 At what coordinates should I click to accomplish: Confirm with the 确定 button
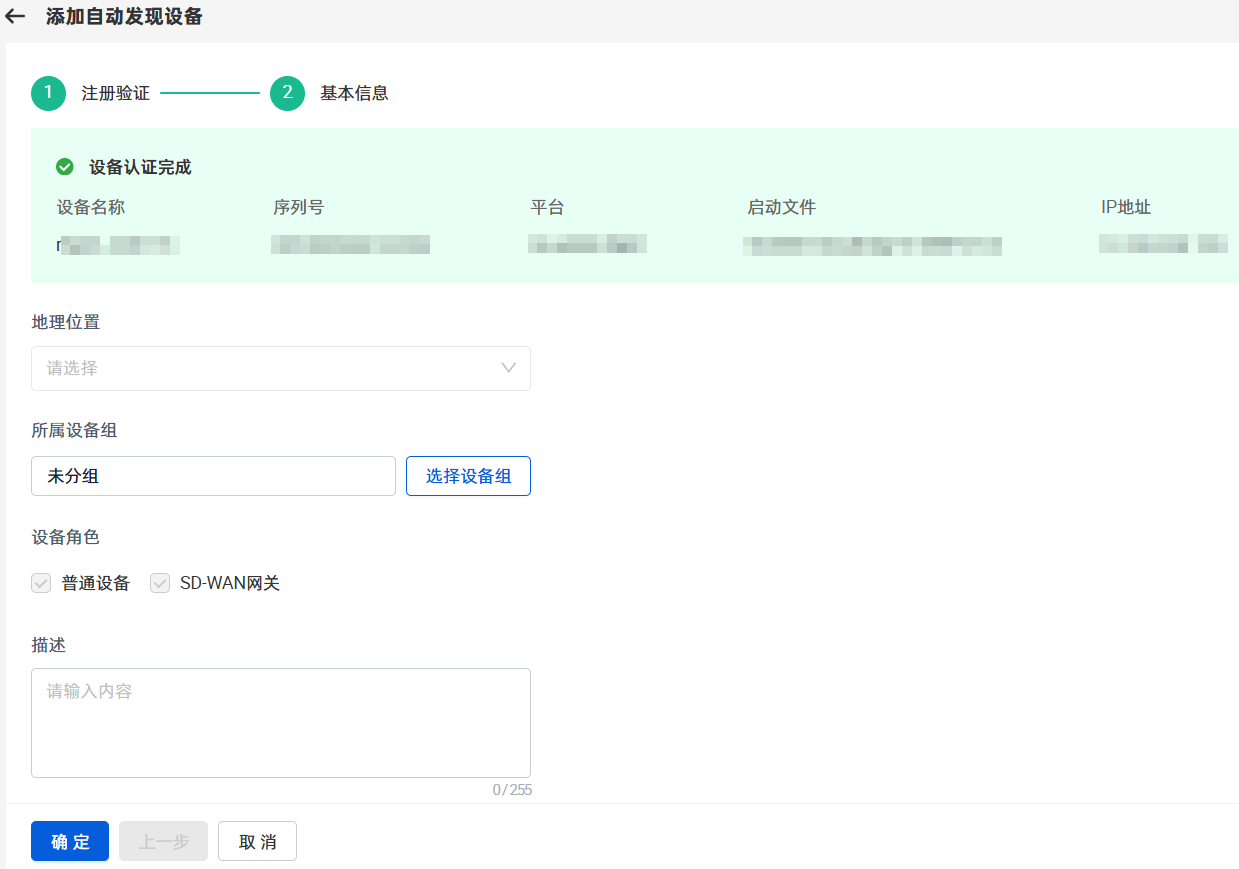point(70,841)
